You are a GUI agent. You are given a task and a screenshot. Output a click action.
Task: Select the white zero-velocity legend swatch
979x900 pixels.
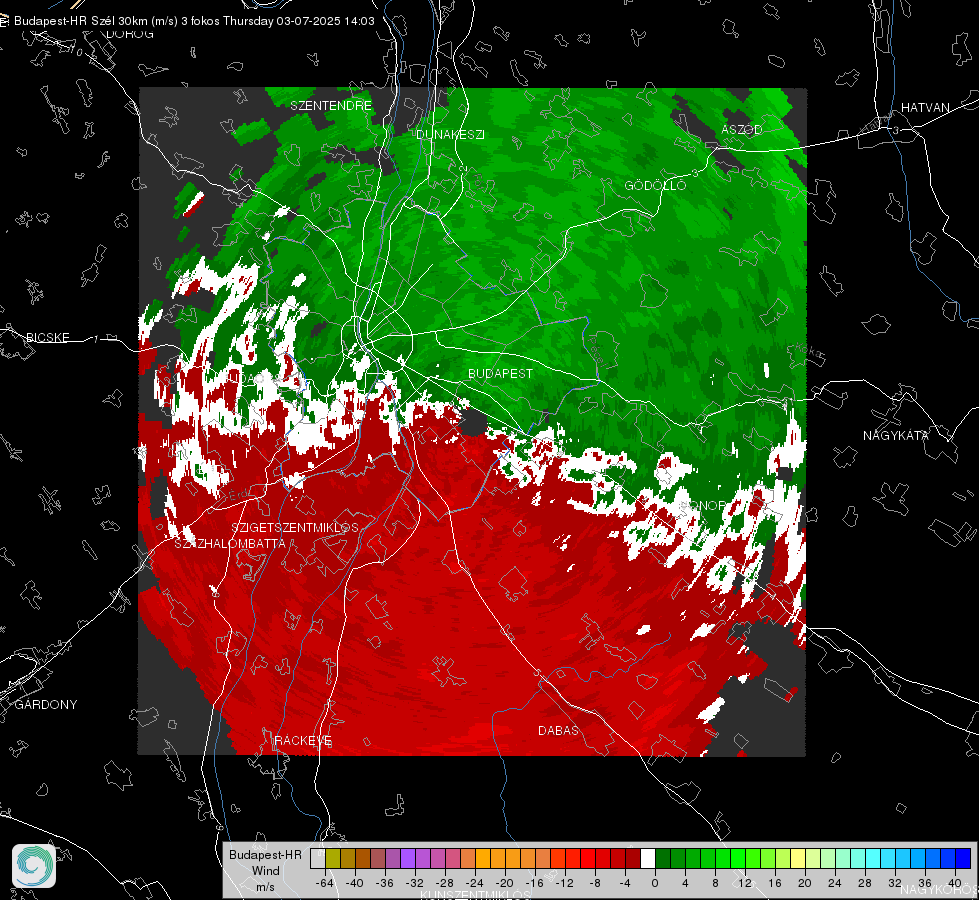tap(648, 858)
